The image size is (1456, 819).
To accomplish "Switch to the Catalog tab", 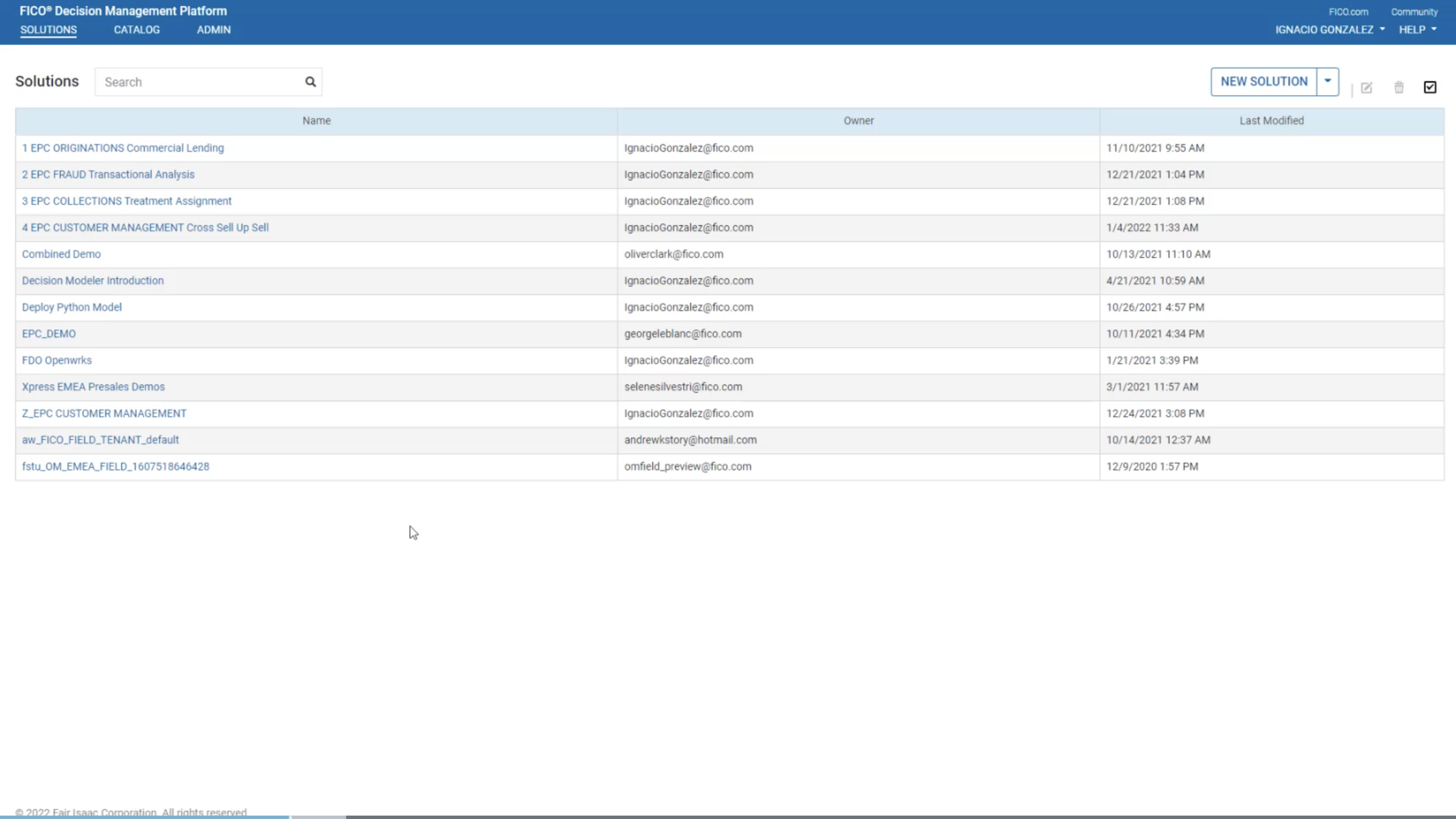I will point(136,30).
